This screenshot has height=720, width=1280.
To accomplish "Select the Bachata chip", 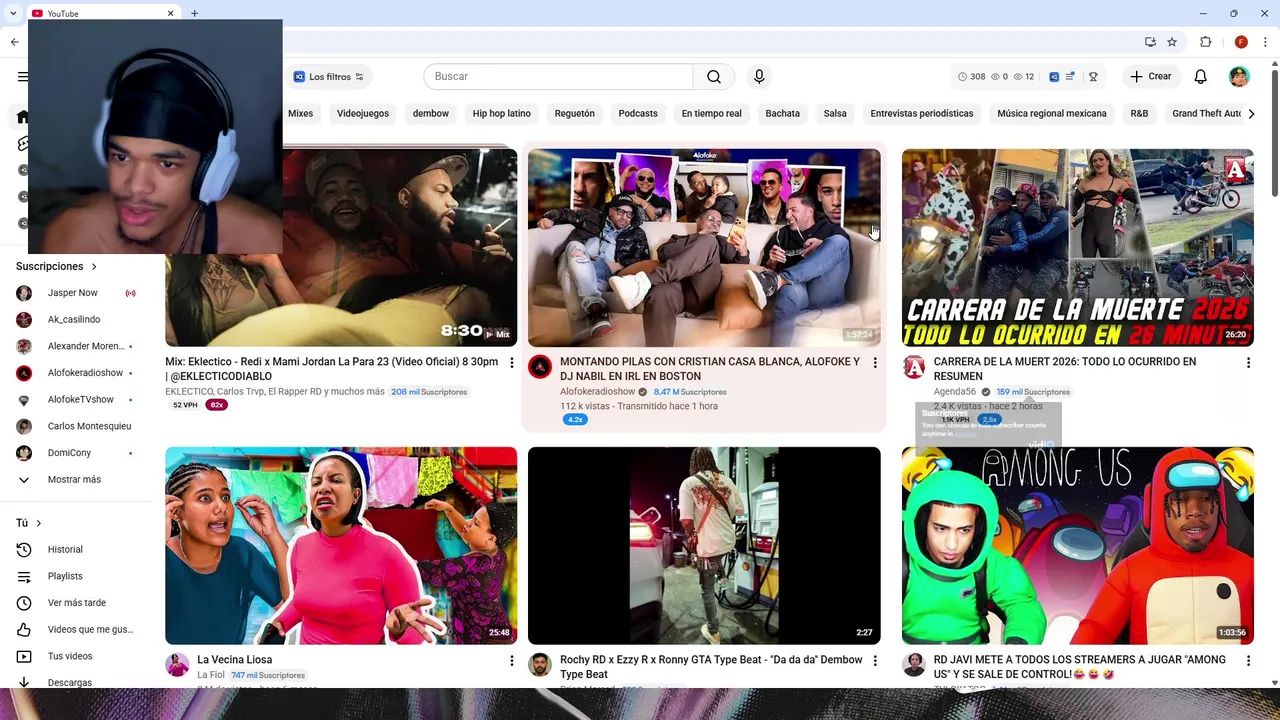I will [783, 114].
